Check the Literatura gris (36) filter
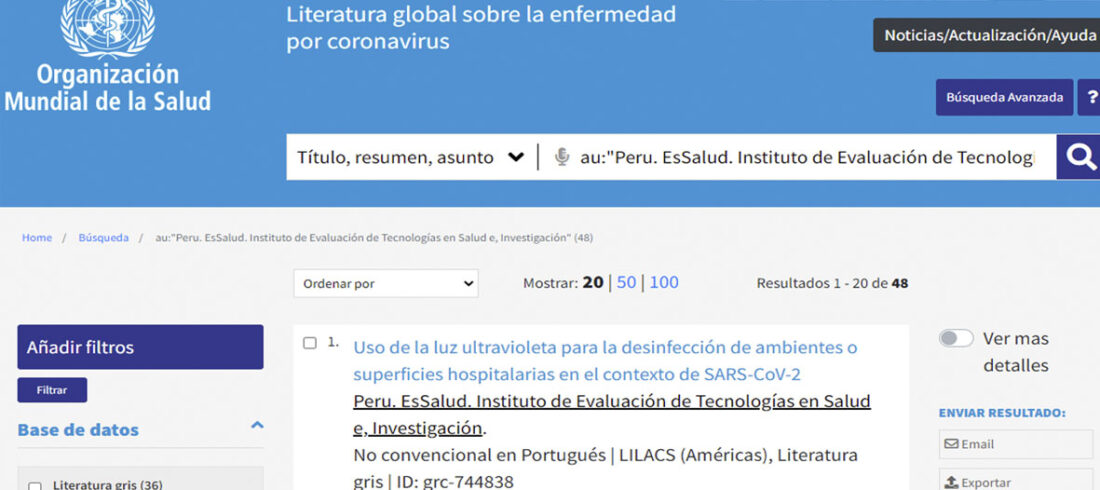The height and width of the screenshot is (490, 1100). pyautogui.click(x=34, y=486)
